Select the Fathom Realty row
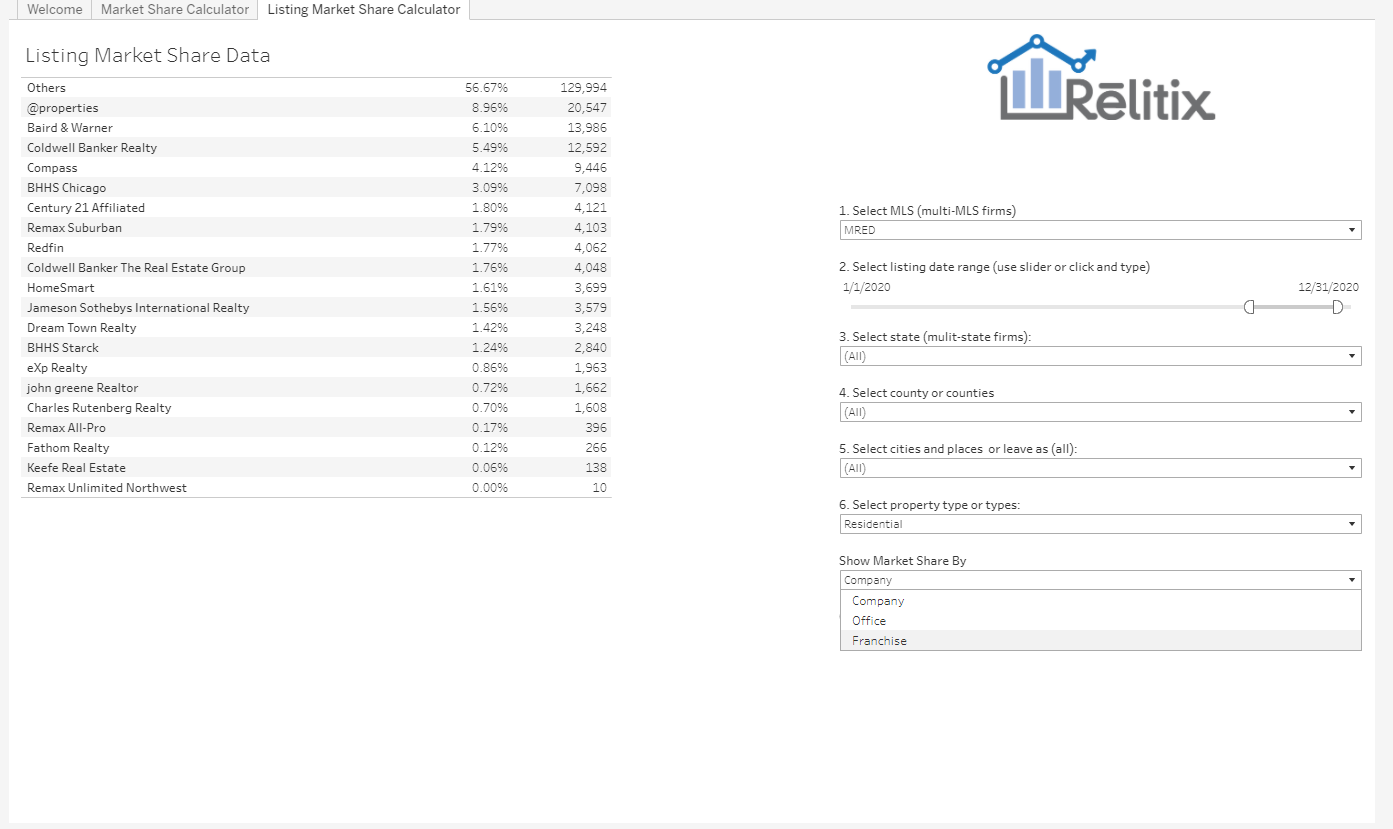Viewport: 1393px width, 829px height. (x=316, y=448)
